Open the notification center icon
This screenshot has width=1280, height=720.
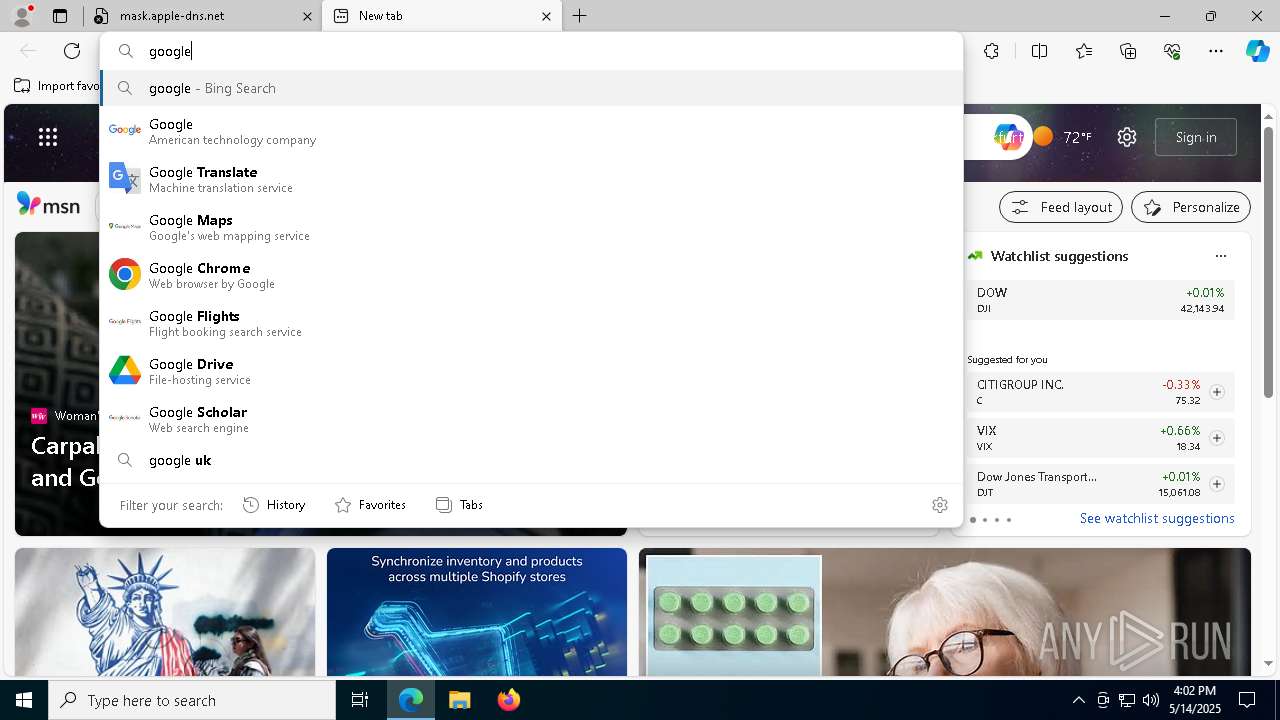point(1247,700)
